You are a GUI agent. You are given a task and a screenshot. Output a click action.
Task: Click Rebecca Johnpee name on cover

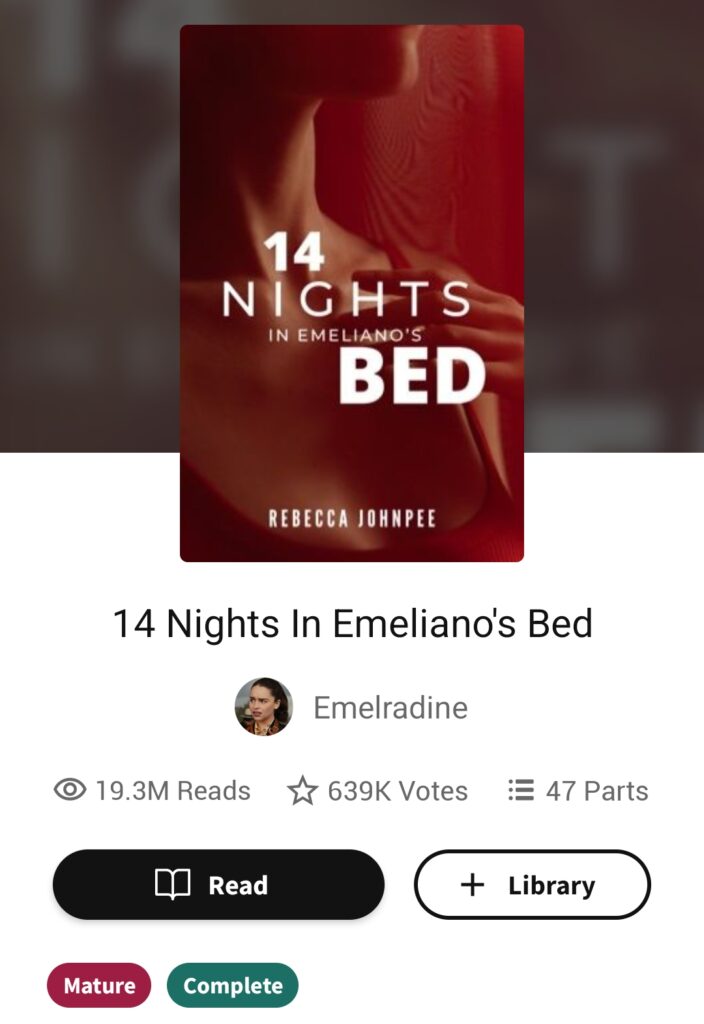(352, 519)
